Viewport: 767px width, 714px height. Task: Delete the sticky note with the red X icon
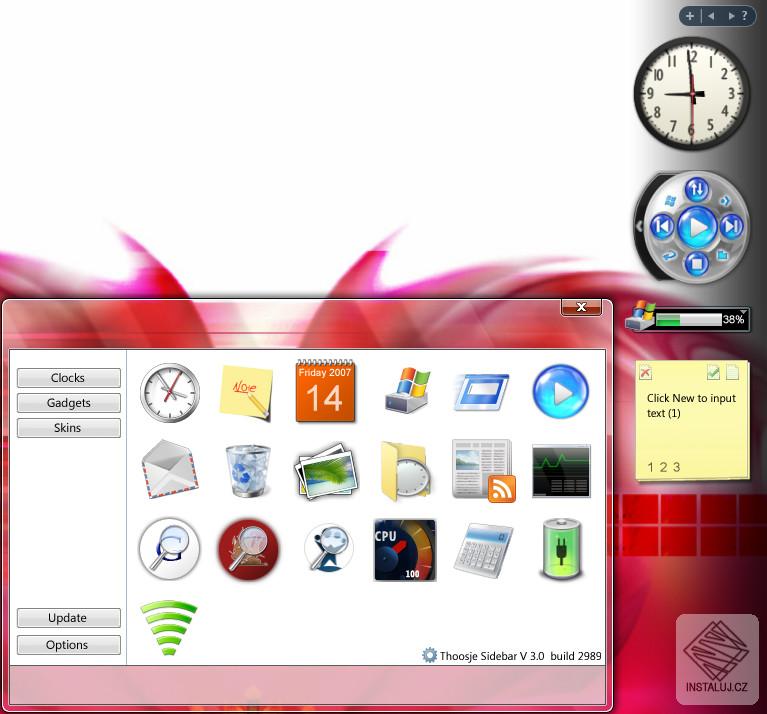[645, 373]
